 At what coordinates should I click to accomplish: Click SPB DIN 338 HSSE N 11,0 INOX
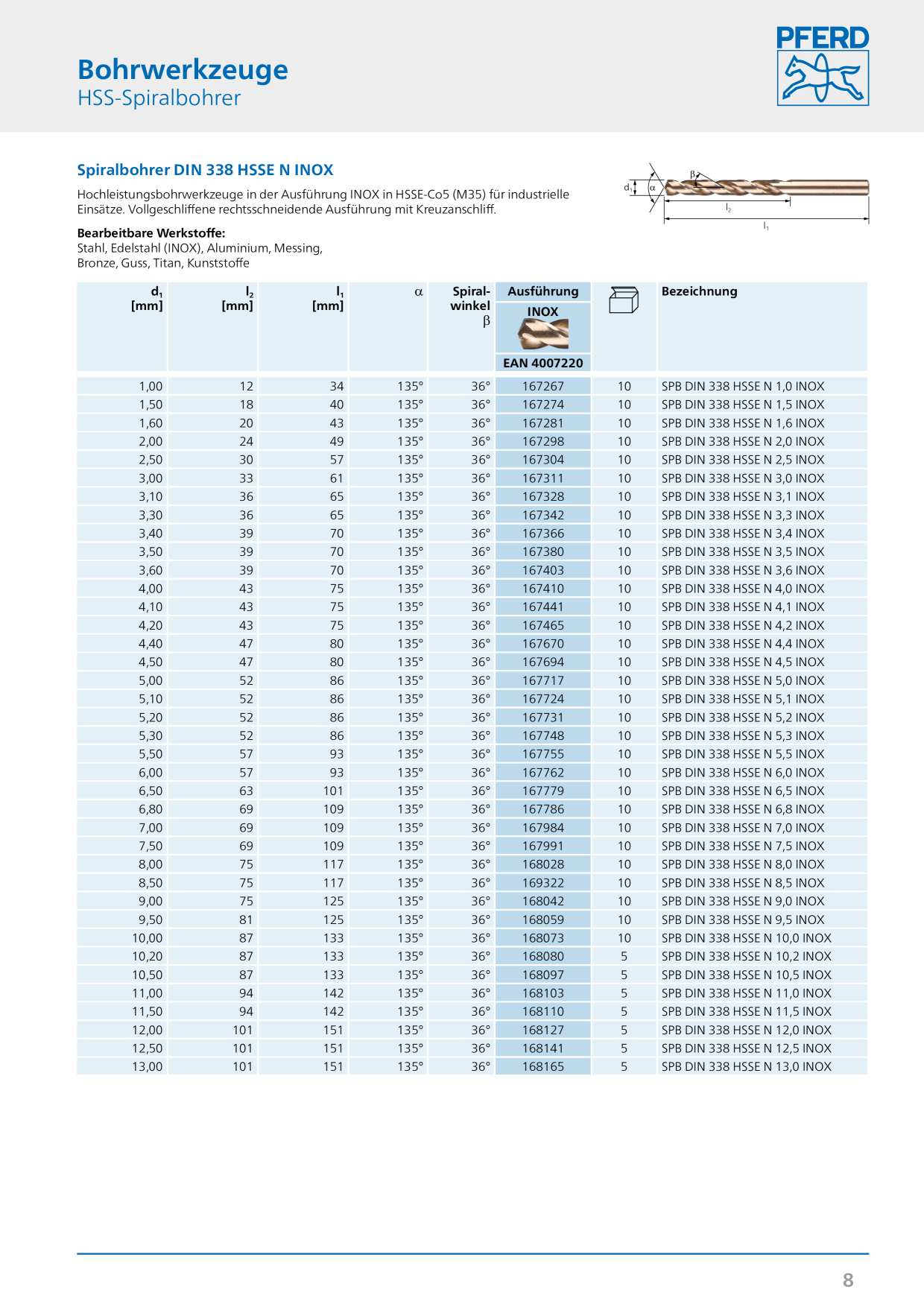click(747, 993)
